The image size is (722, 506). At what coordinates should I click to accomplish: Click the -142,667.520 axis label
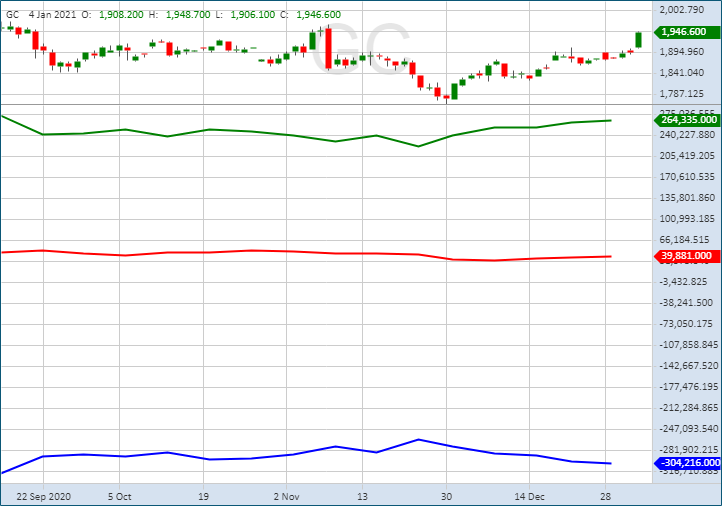[687, 366]
